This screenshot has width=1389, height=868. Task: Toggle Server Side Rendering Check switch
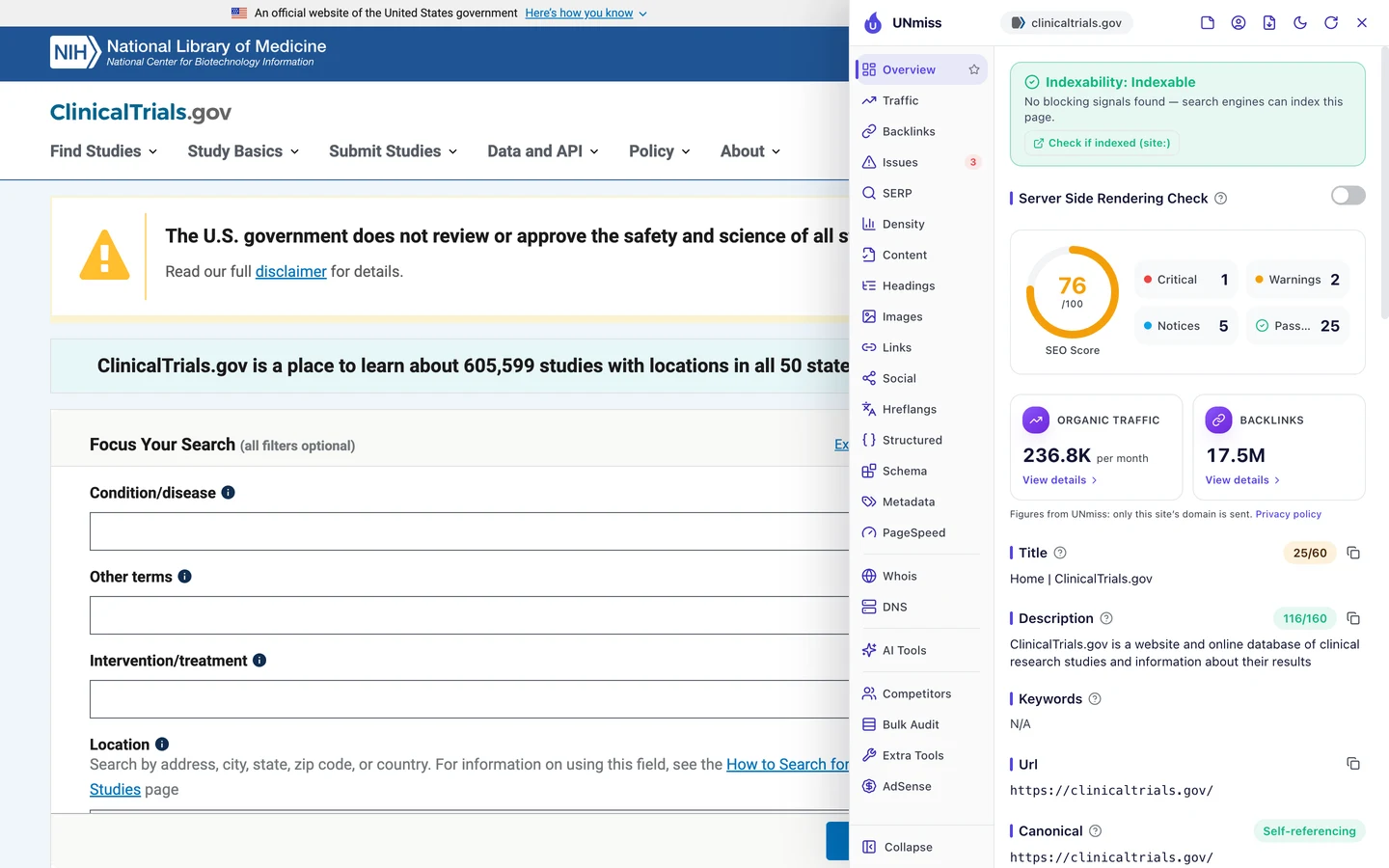point(1348,196)
